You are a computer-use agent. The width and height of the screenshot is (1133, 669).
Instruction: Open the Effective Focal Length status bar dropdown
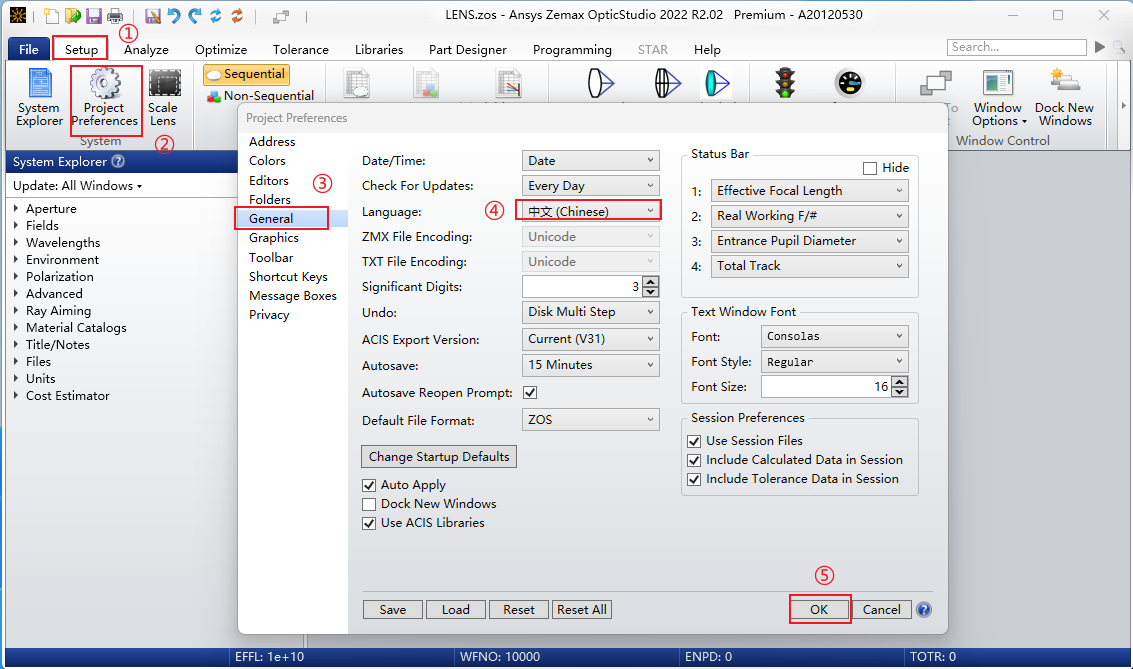click(809, 191)
